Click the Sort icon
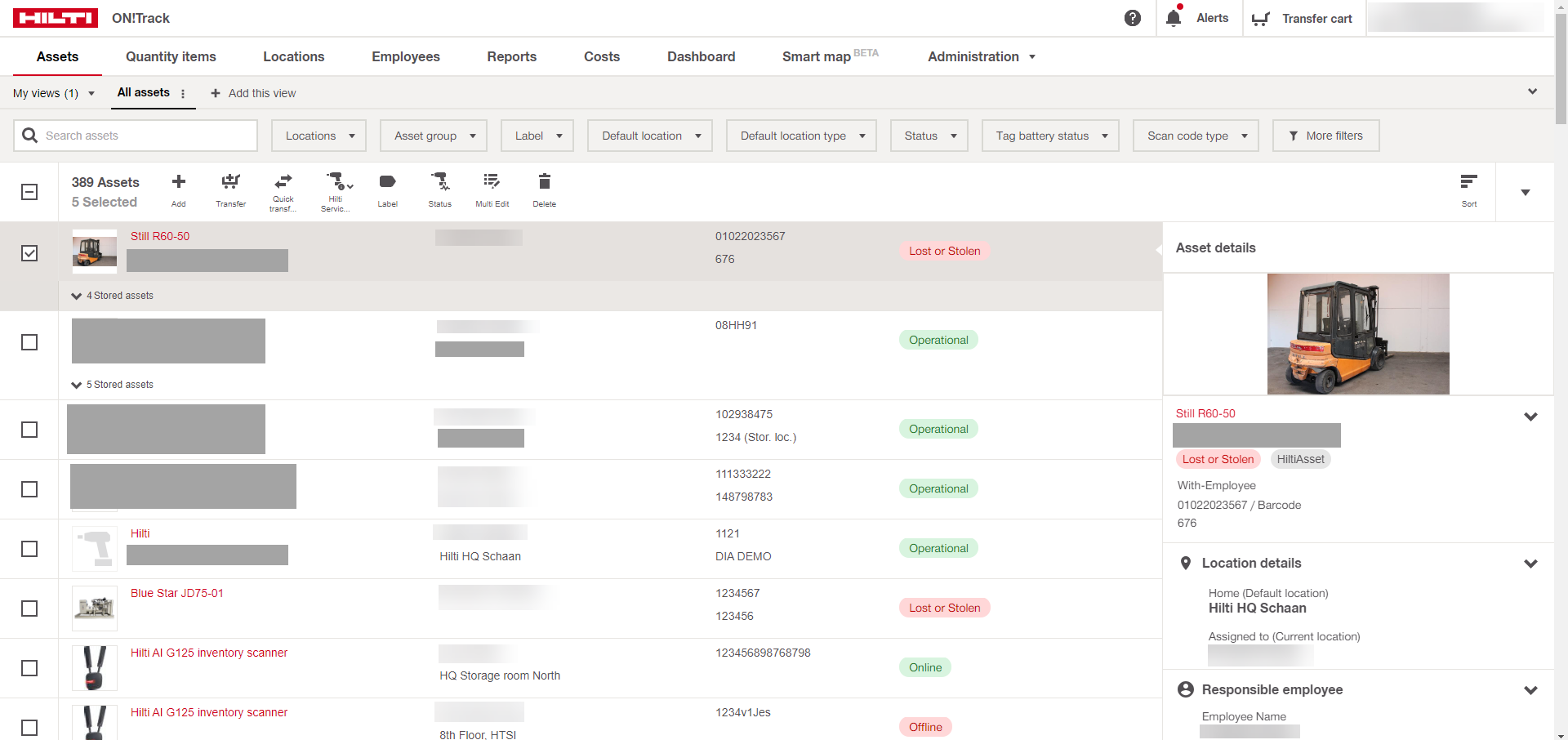The width and height of the screenshot is (1568, 740). [x=1468, y=181]
